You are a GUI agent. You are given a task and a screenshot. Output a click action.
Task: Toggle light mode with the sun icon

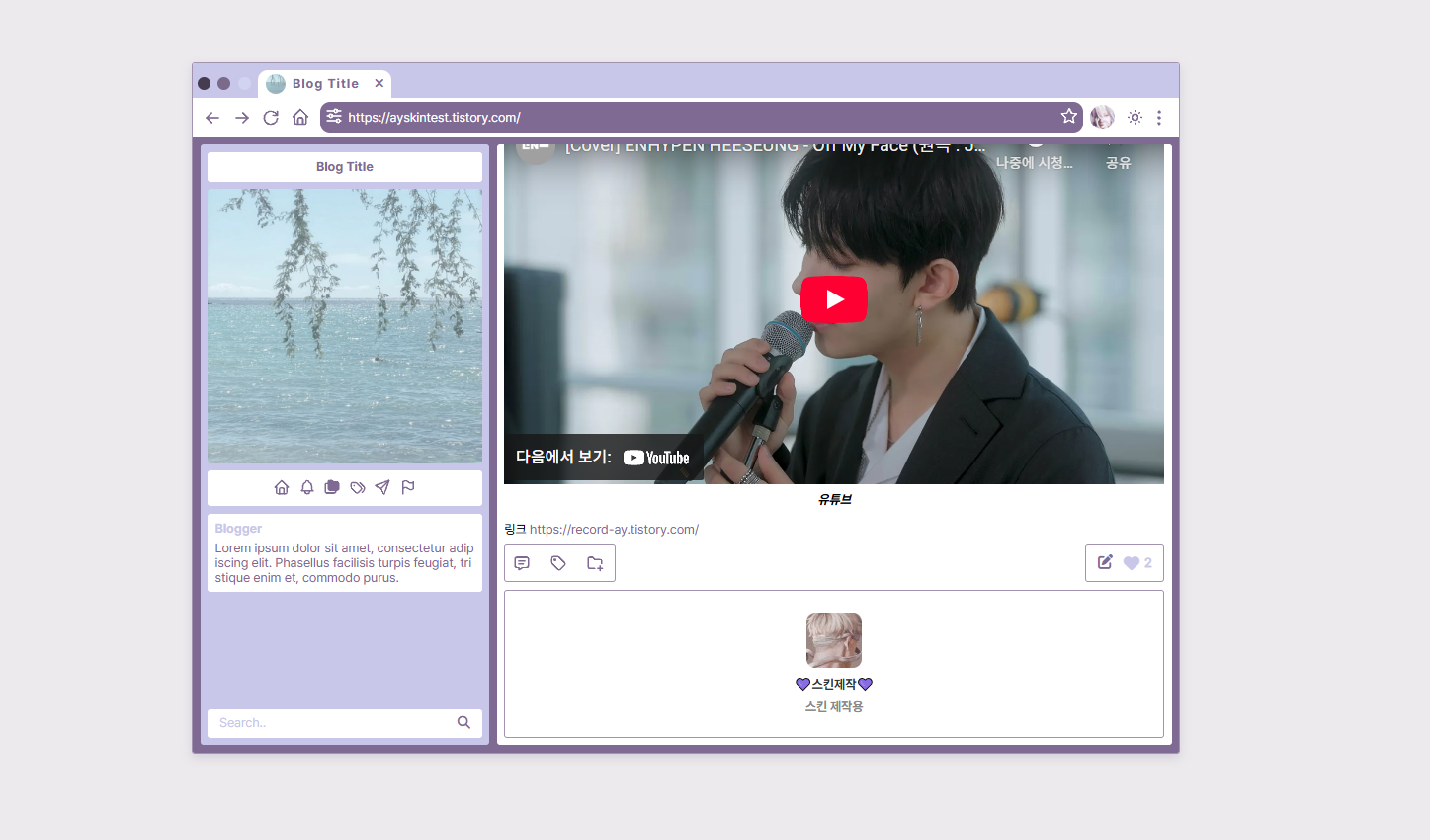click(1135, 118)
